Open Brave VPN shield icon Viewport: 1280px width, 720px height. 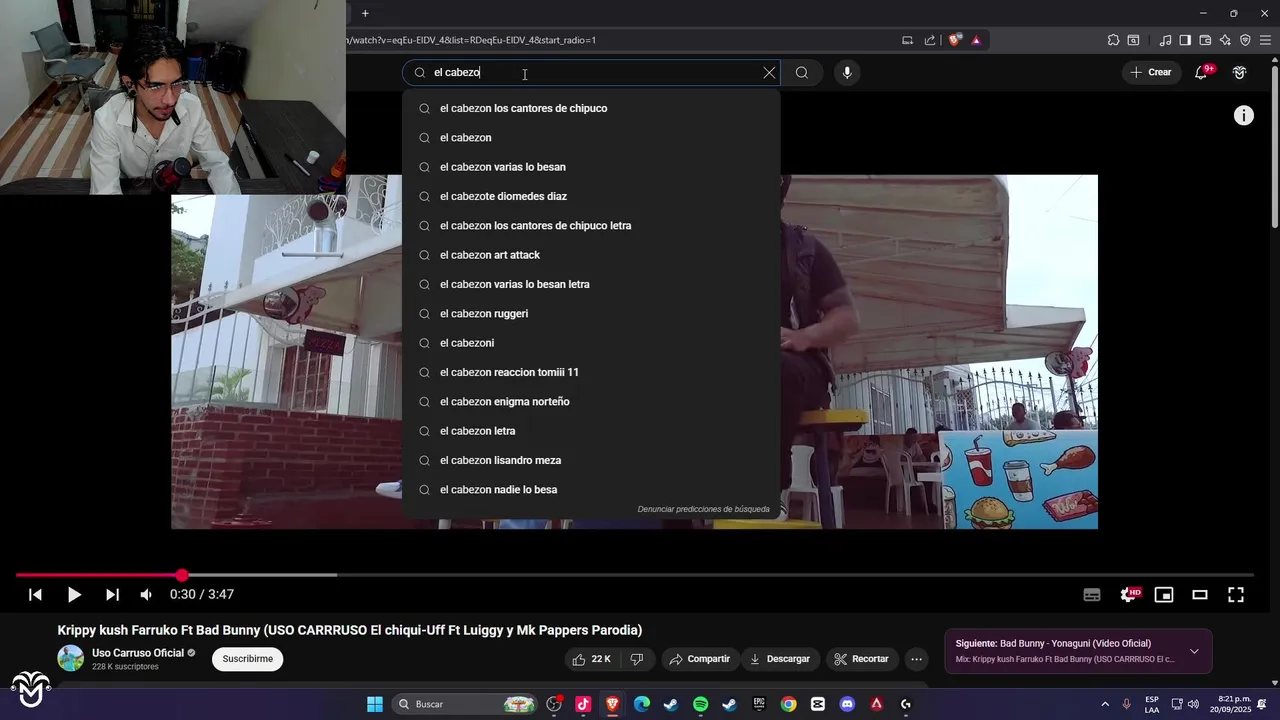[x=1245, y=40]
